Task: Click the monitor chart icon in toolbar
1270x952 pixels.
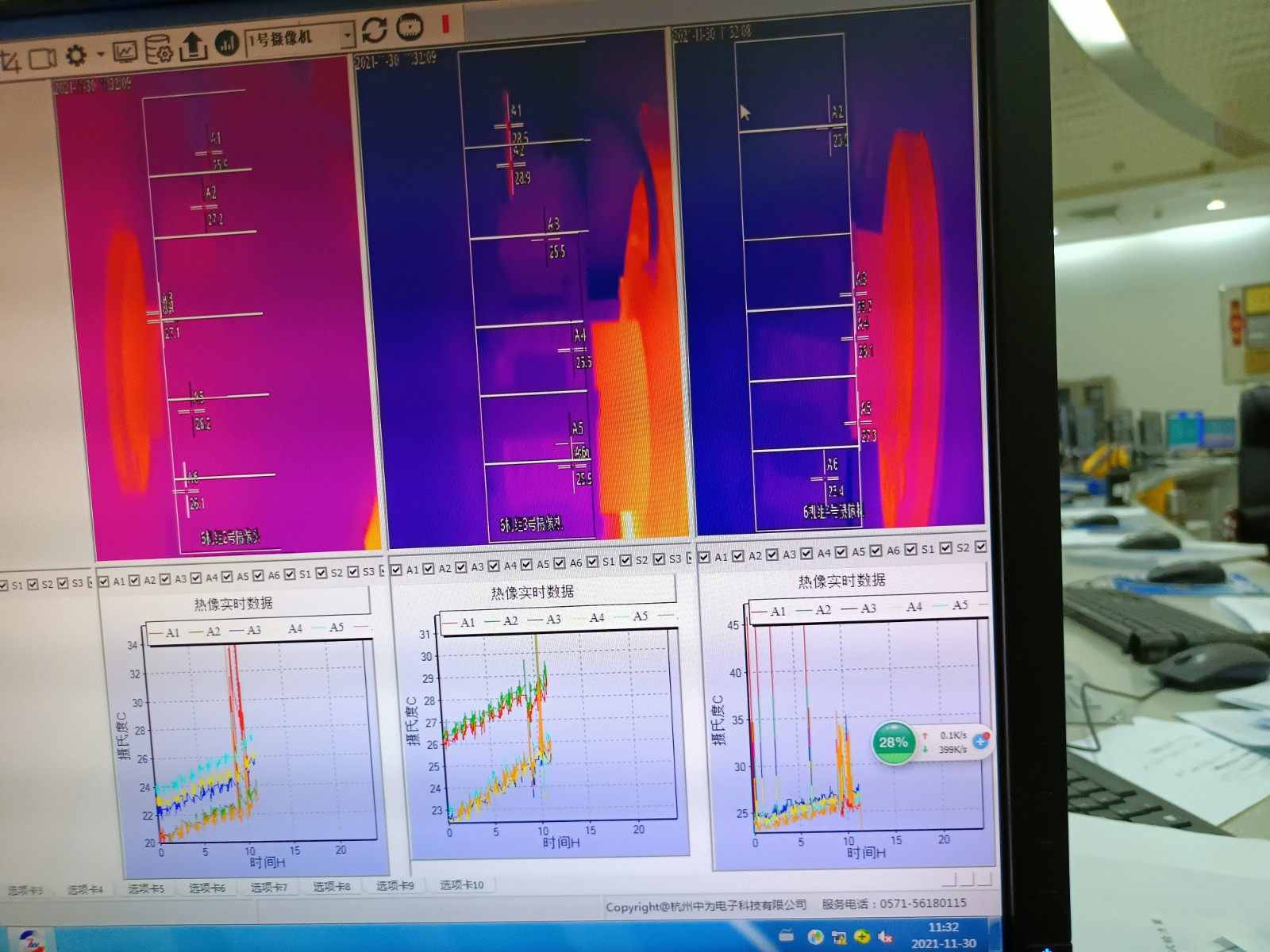Action: coord(125,52)
